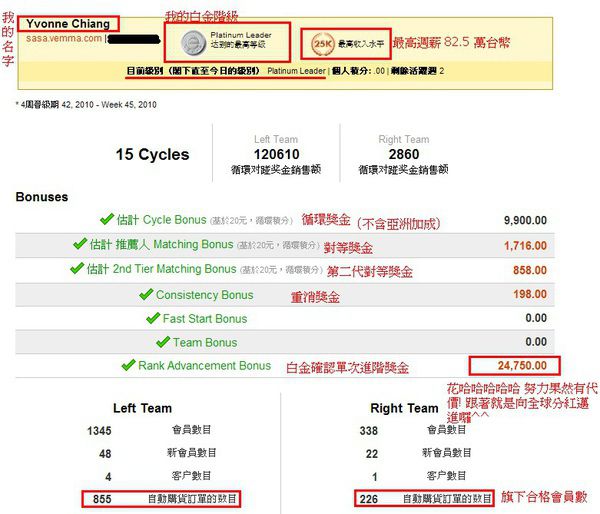Click the 15 Cycles heading
The width and height of the screenshot is (600, 514).
(x=152, y=155)
